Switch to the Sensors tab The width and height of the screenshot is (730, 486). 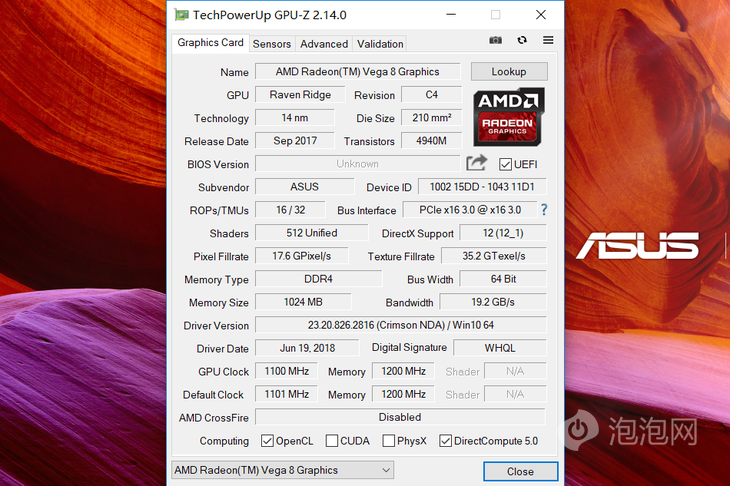point(272,44)
